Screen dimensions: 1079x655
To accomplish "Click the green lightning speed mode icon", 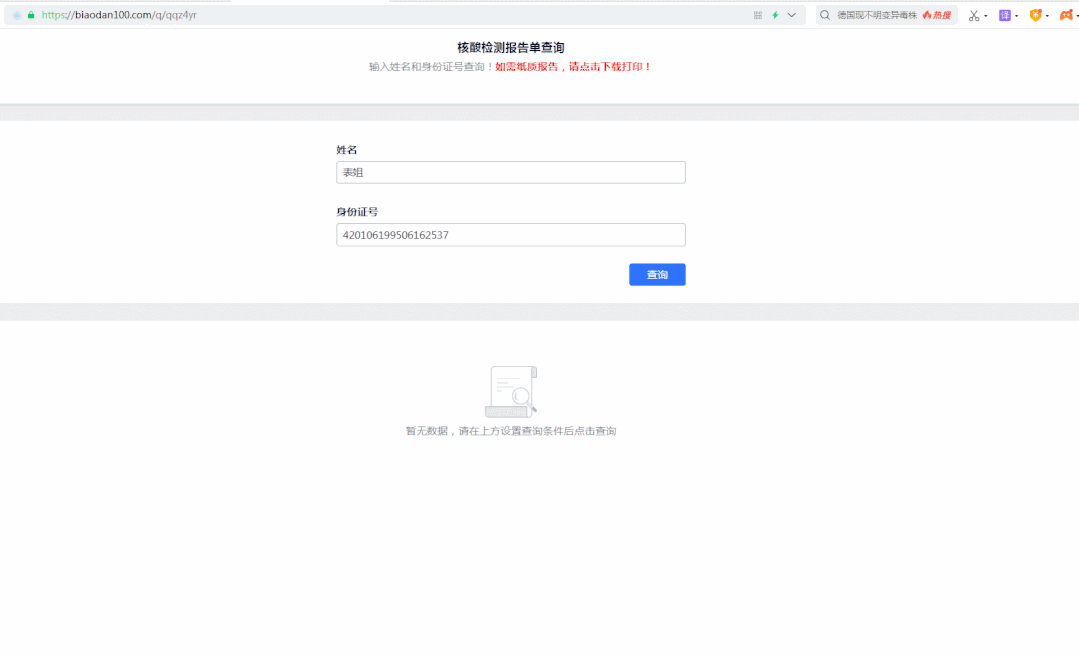I will click(775, 15).
